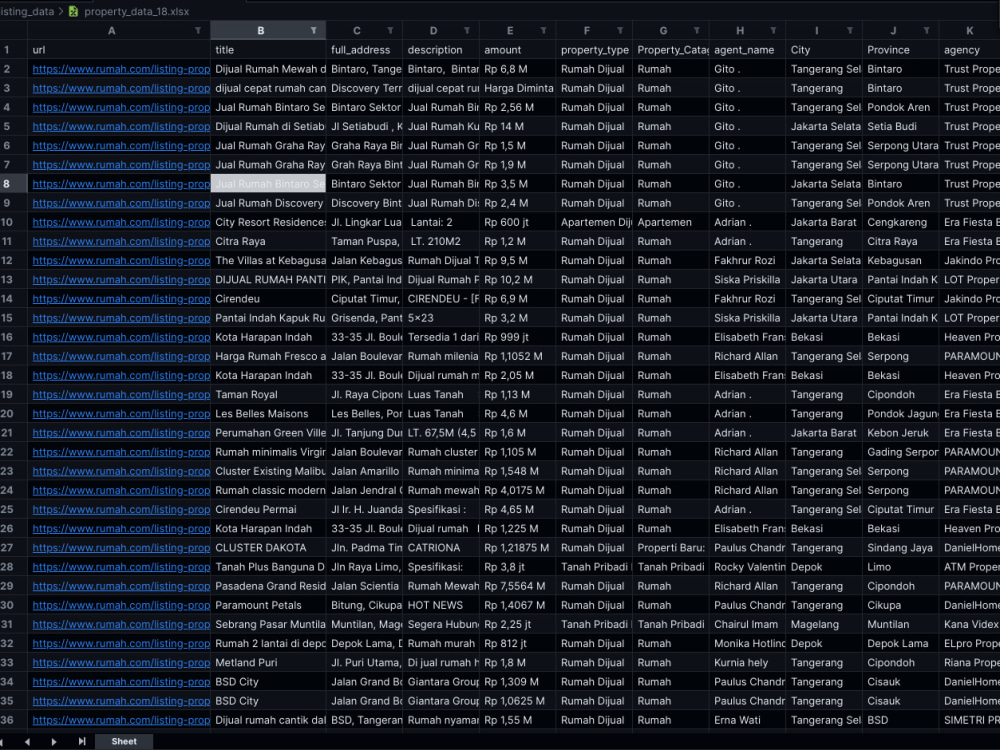
Task: Click the 'Citra Raya' title cell
Action: coord(268,241)
